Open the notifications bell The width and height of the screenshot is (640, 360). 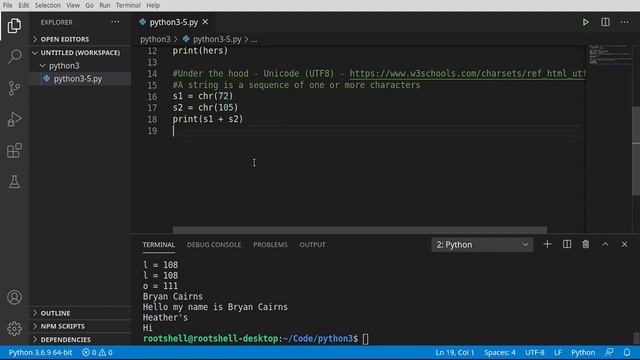[x=627, y=352]
